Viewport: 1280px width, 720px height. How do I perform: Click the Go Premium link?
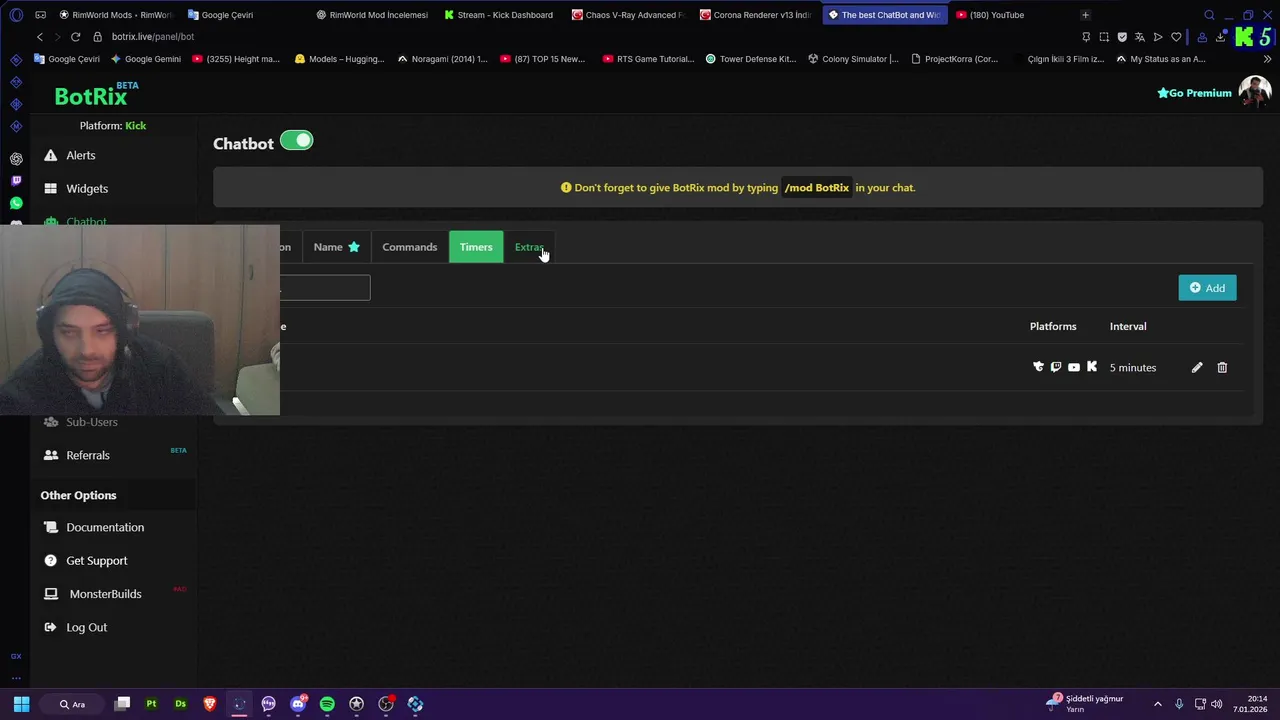click(1194, 93)
